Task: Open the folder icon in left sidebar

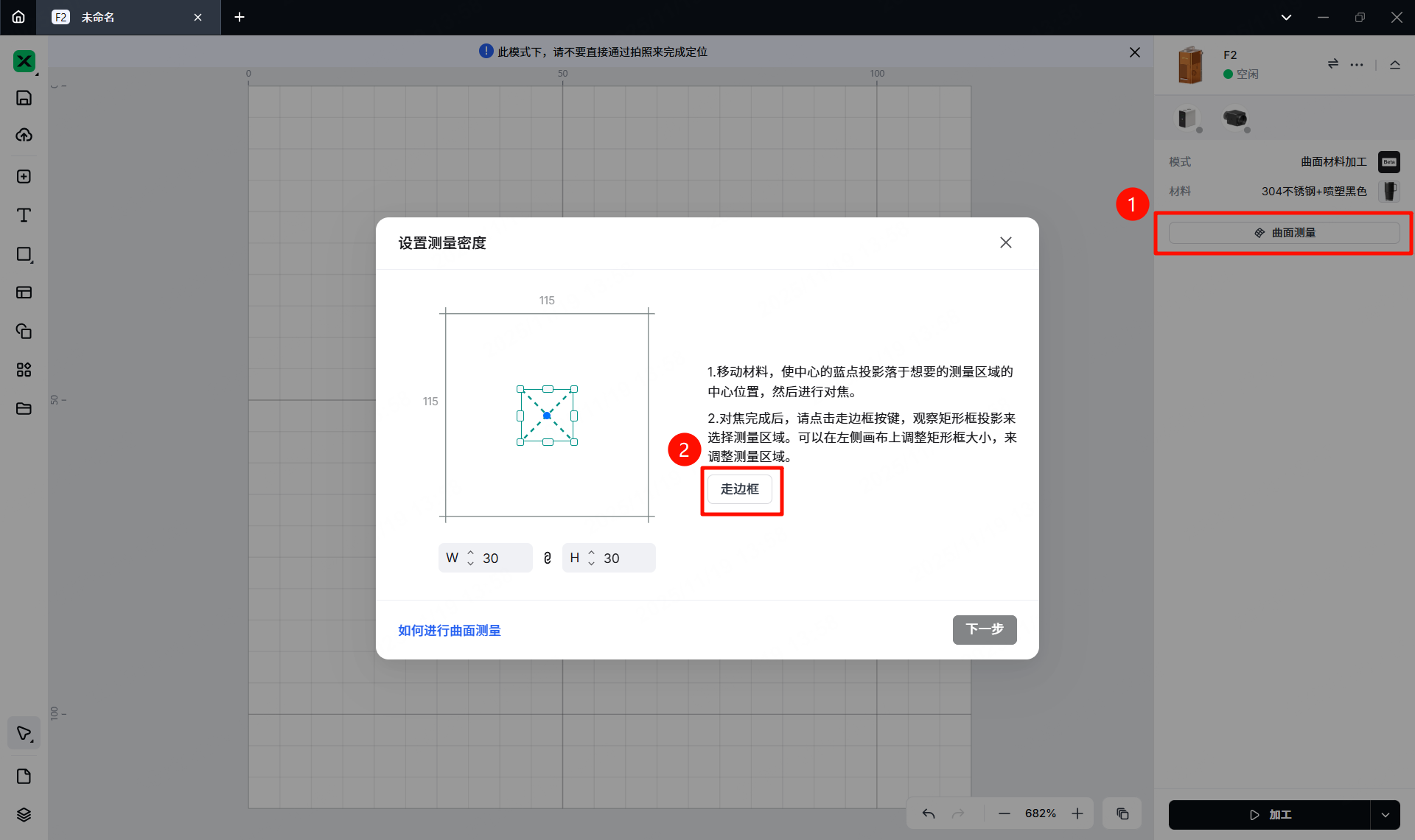Action: click(24, 409)
